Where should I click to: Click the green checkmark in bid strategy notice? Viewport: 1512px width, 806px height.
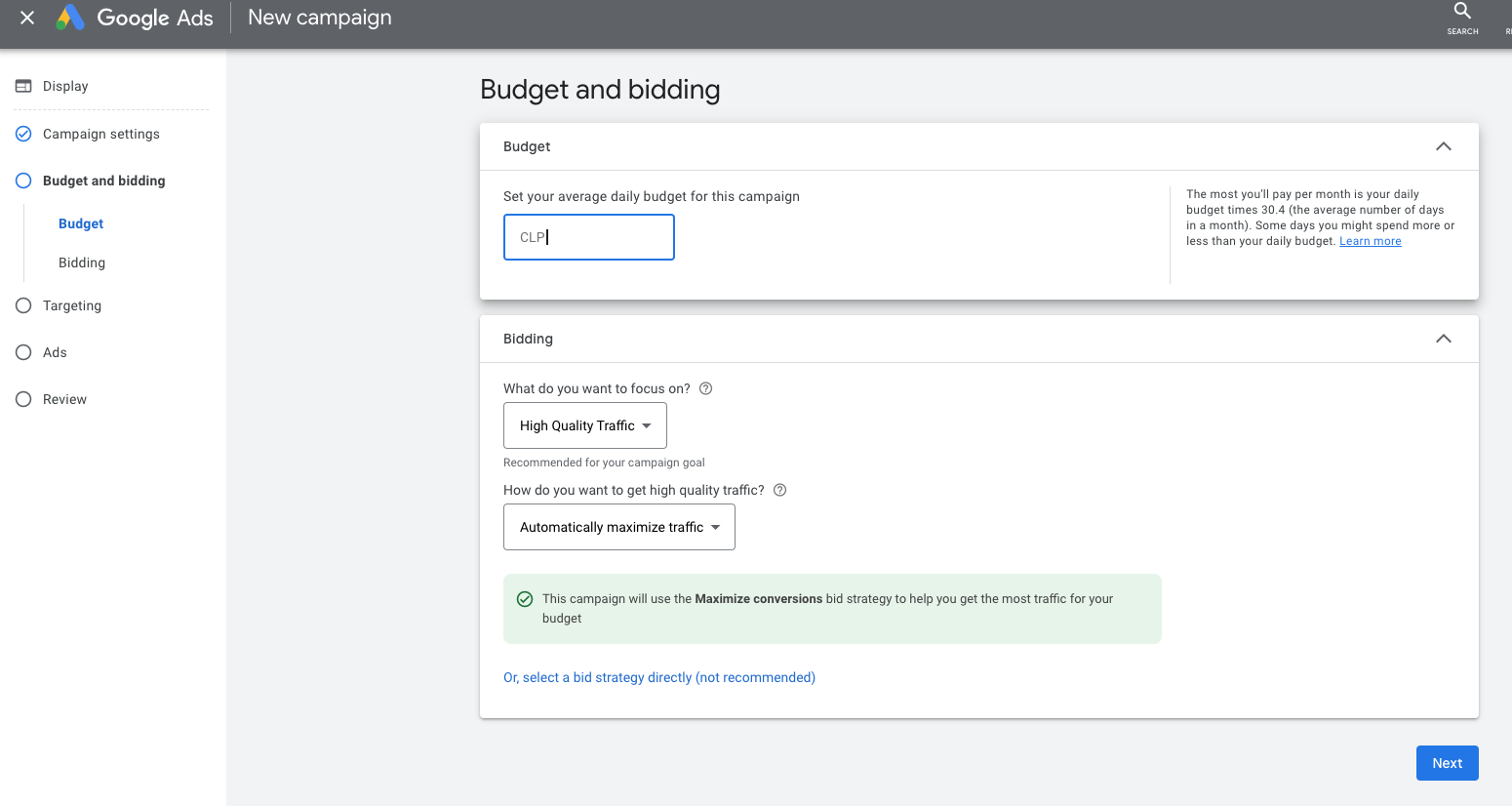tap(525, 599)
